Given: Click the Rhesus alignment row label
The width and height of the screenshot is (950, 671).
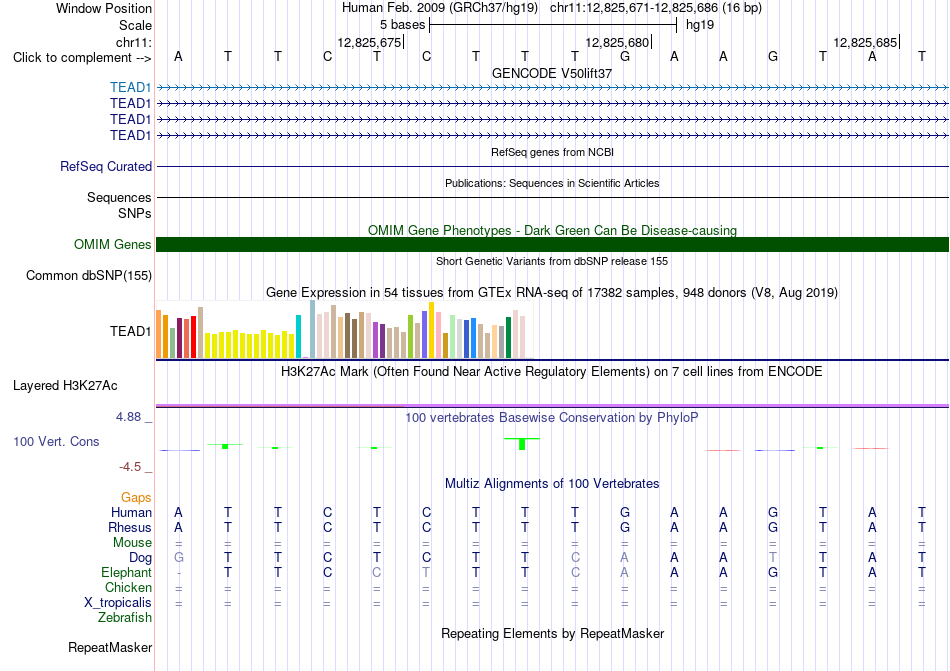Looking at the screenshot, I should [x=130, y=528].
